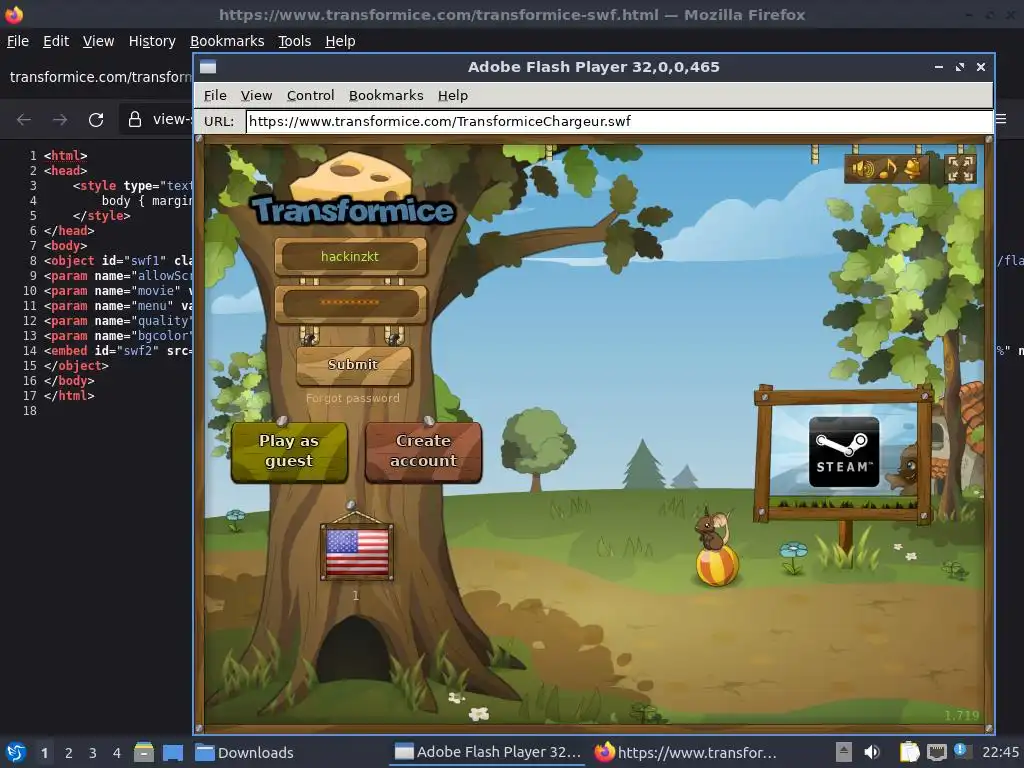The image size is (1024, 768).
Task: Click the Submit login button
Action: pos(353,364)
